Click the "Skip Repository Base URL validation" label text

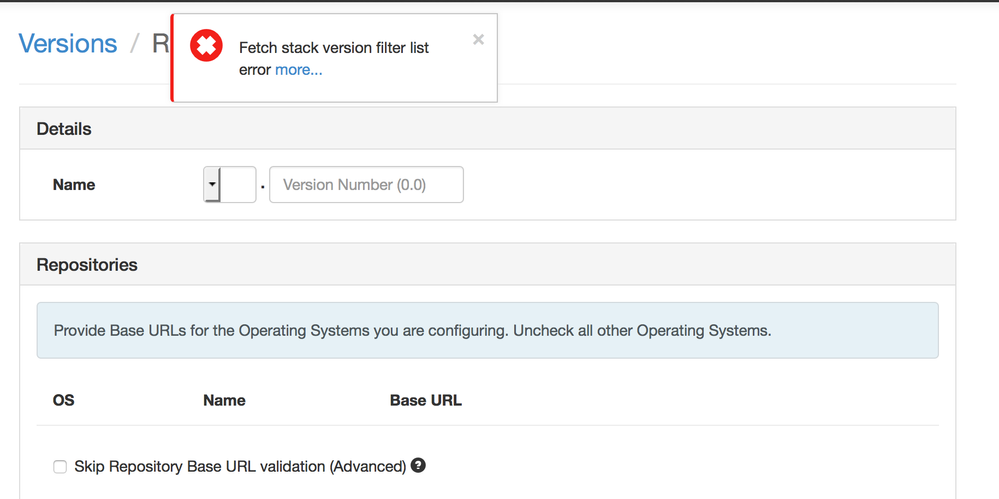click(240, 466)
